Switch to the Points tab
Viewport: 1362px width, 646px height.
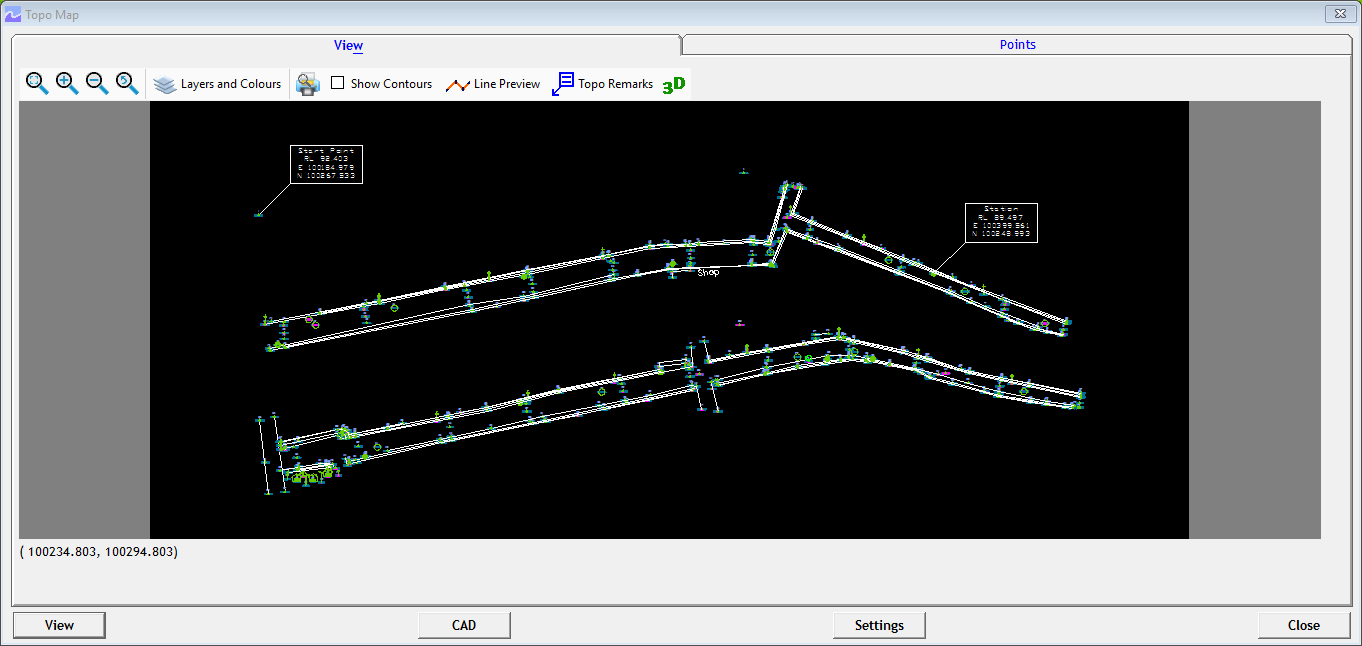1017,45
